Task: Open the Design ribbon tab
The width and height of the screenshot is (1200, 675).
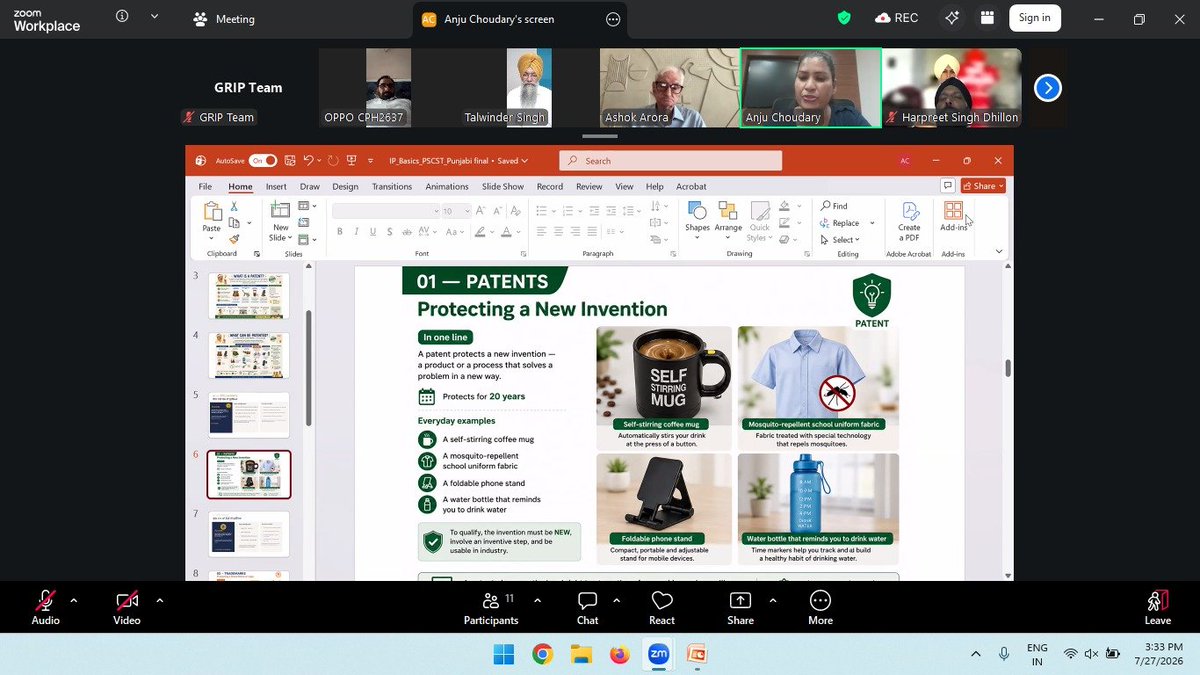Action: (345, 186)
